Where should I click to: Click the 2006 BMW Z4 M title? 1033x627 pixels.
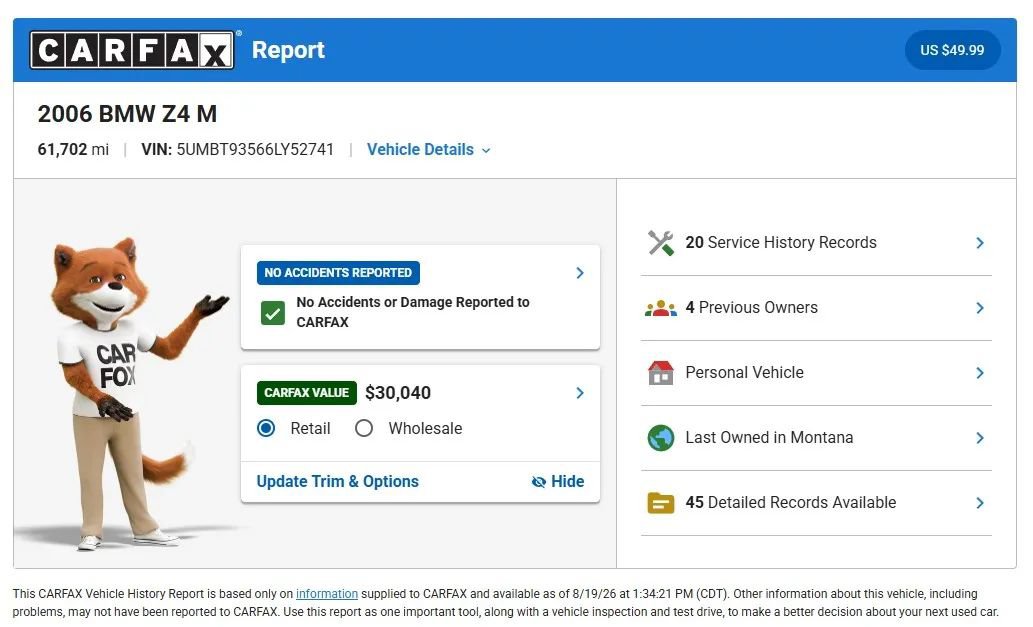[127, 114]
